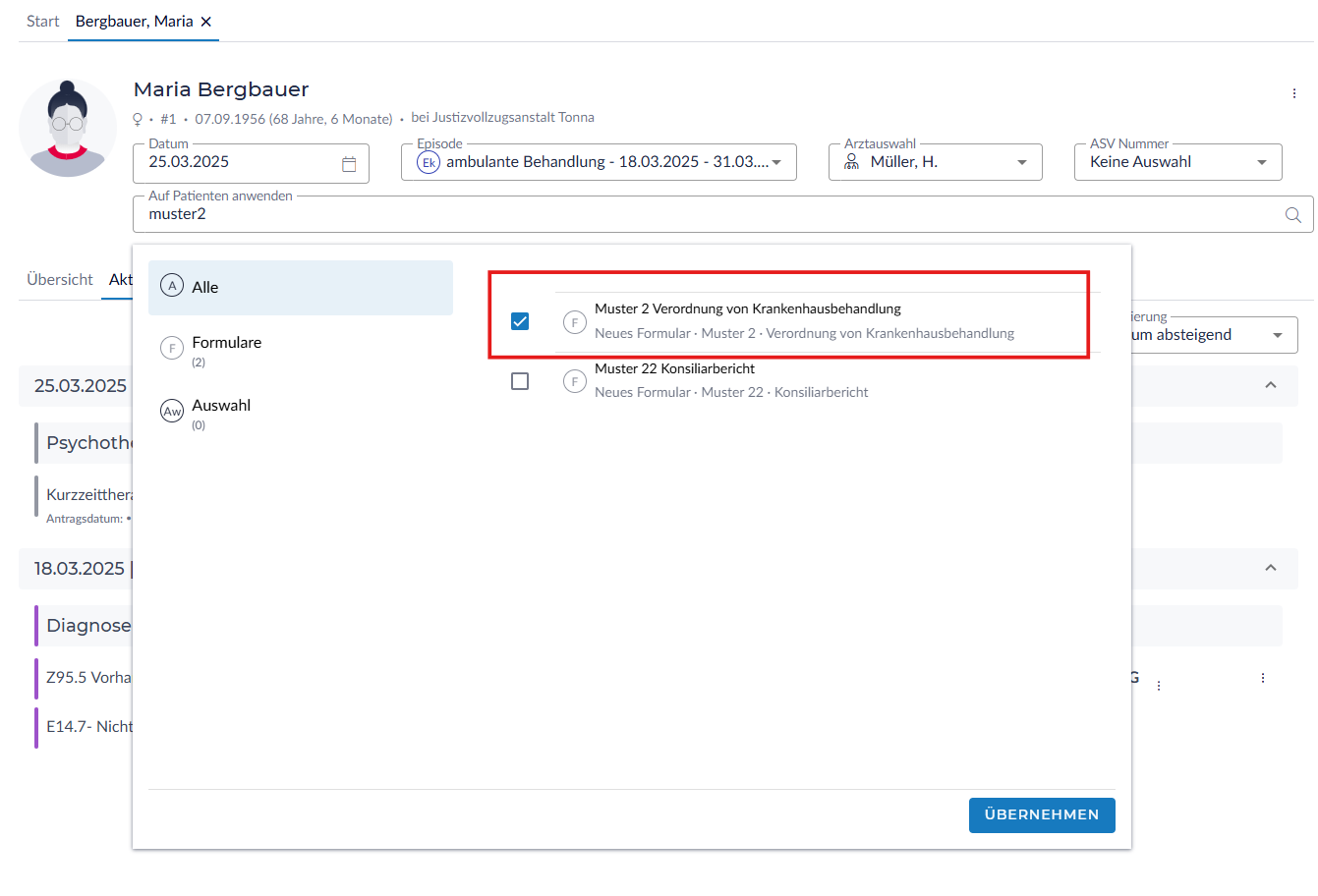Close the Bergbauer, Maria tab
The height and width of the screenshot is (896, 1318).
tap(206, 22)
